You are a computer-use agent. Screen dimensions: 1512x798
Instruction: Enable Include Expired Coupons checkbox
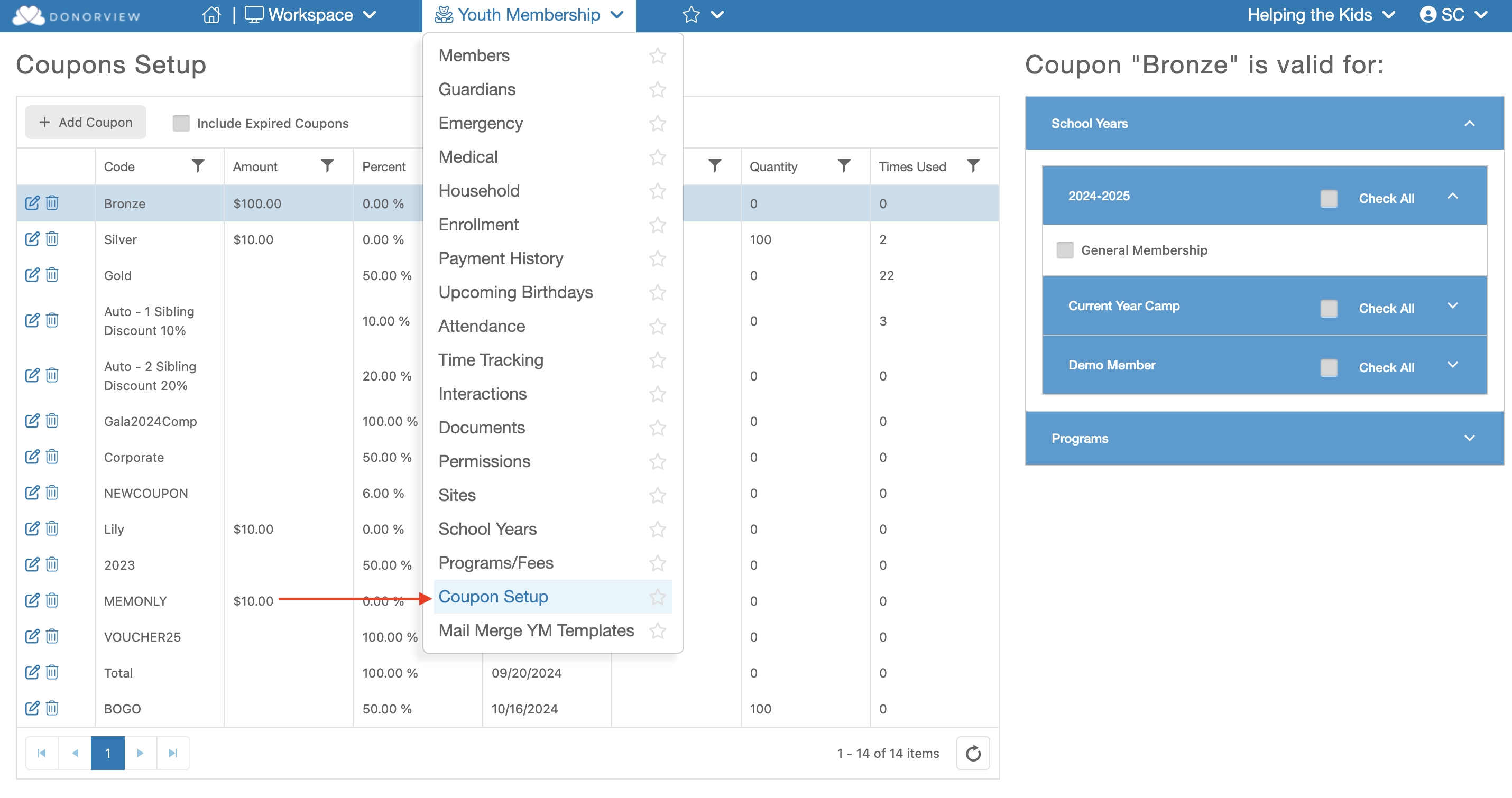[x=181, y=123]
